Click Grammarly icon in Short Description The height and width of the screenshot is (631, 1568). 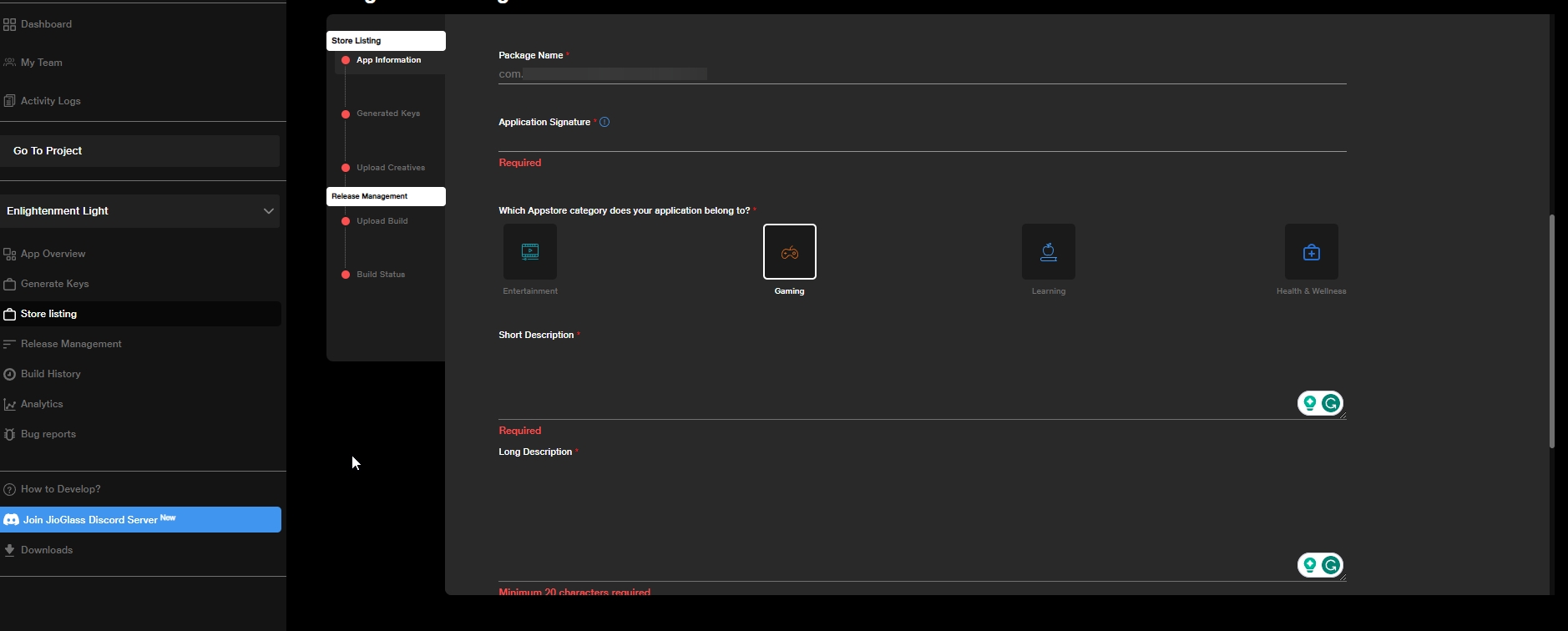pyautogui.click(x=1331, y=404)
